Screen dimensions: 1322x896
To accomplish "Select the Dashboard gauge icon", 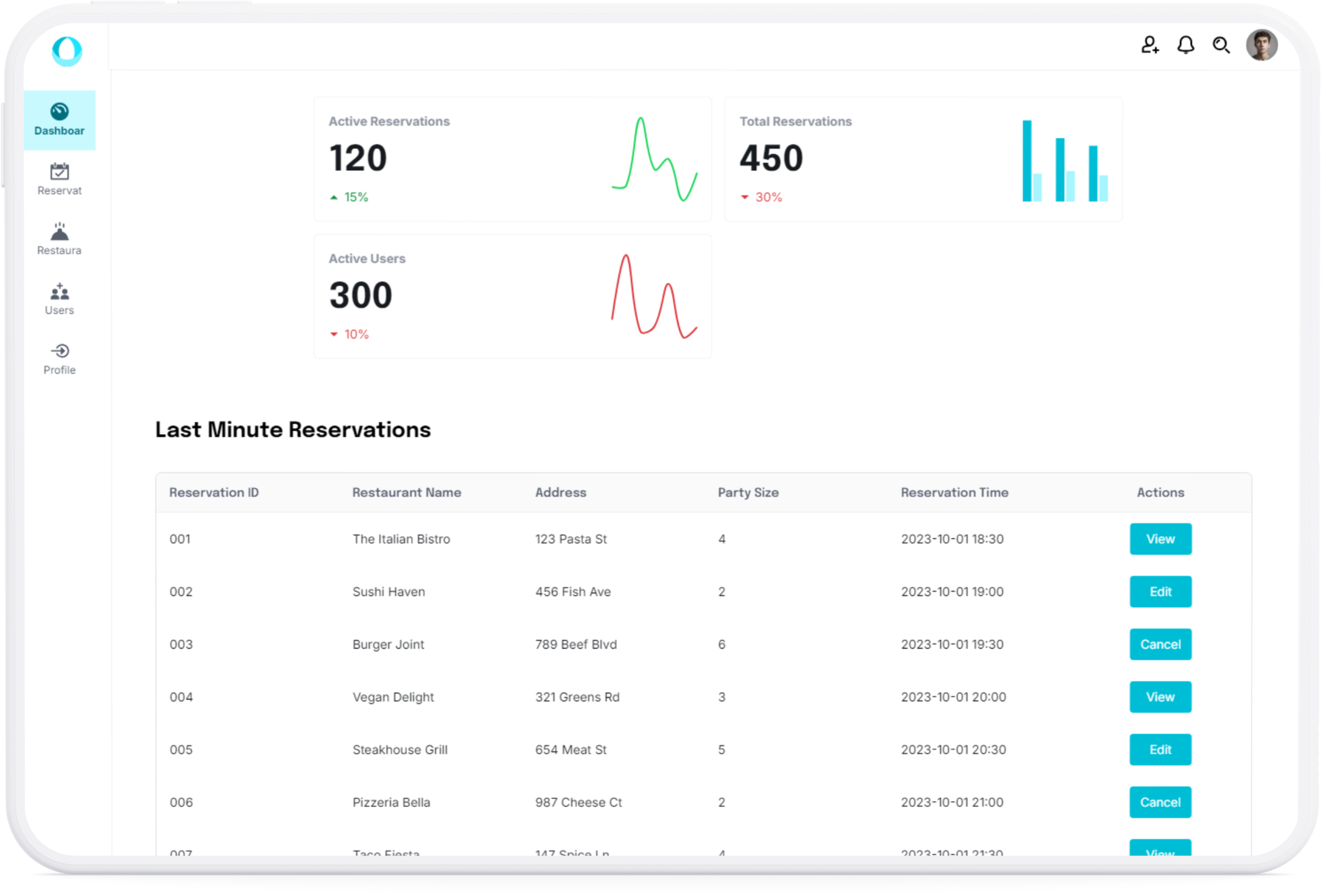I will click(x=59, y=111).
